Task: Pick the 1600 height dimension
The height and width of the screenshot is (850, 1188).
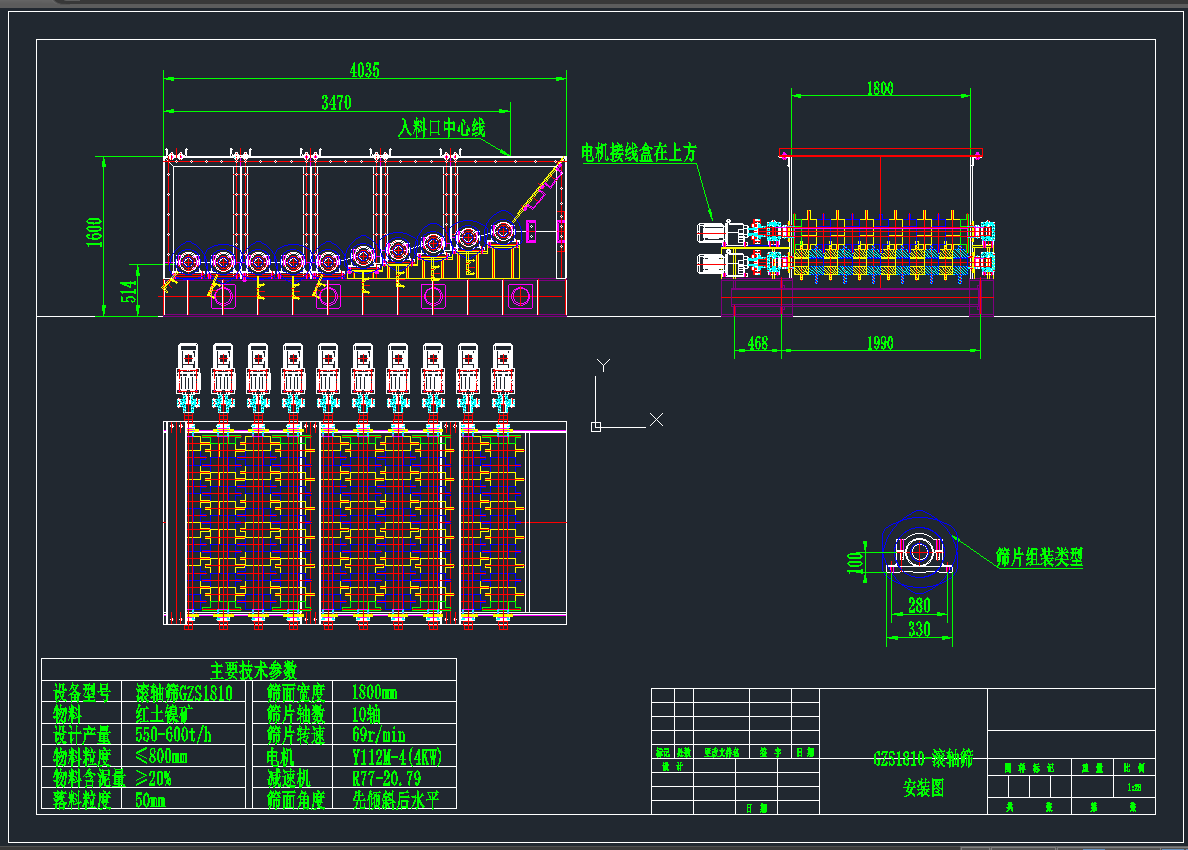Action: pos(94,232)
